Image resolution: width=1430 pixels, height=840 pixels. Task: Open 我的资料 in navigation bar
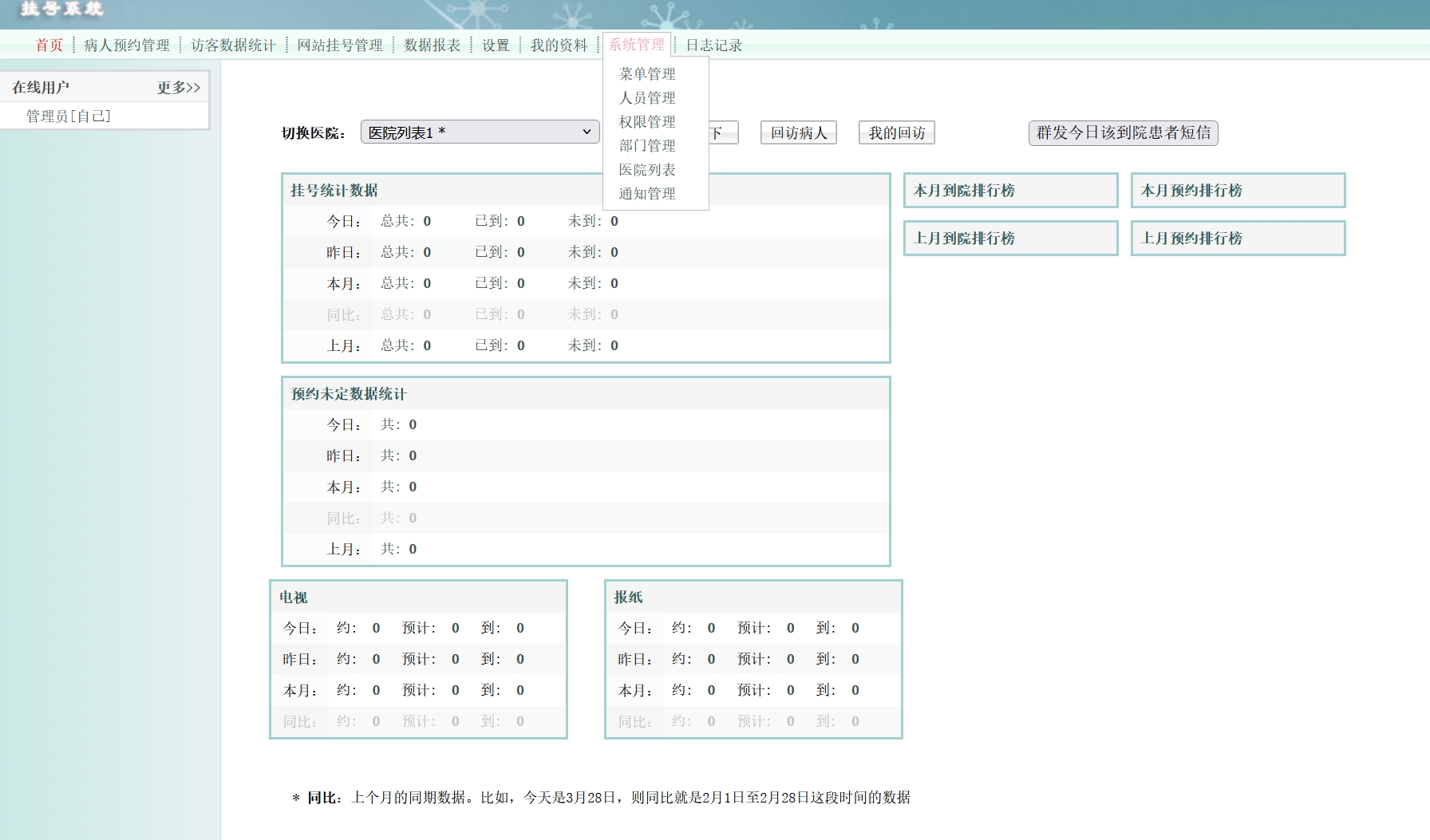pyautogui.click(x=559, y=45)
